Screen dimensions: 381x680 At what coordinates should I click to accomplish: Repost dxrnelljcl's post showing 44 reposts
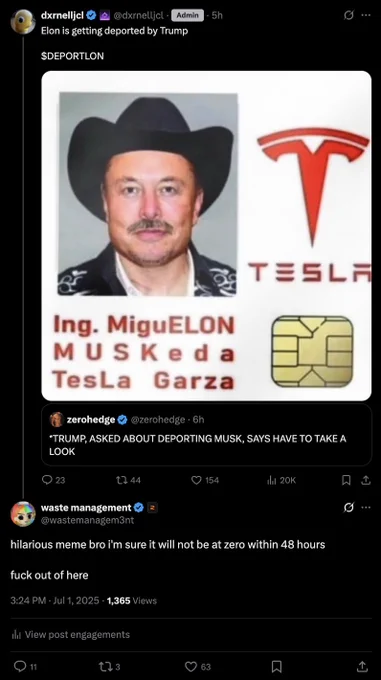coord(128,480)
